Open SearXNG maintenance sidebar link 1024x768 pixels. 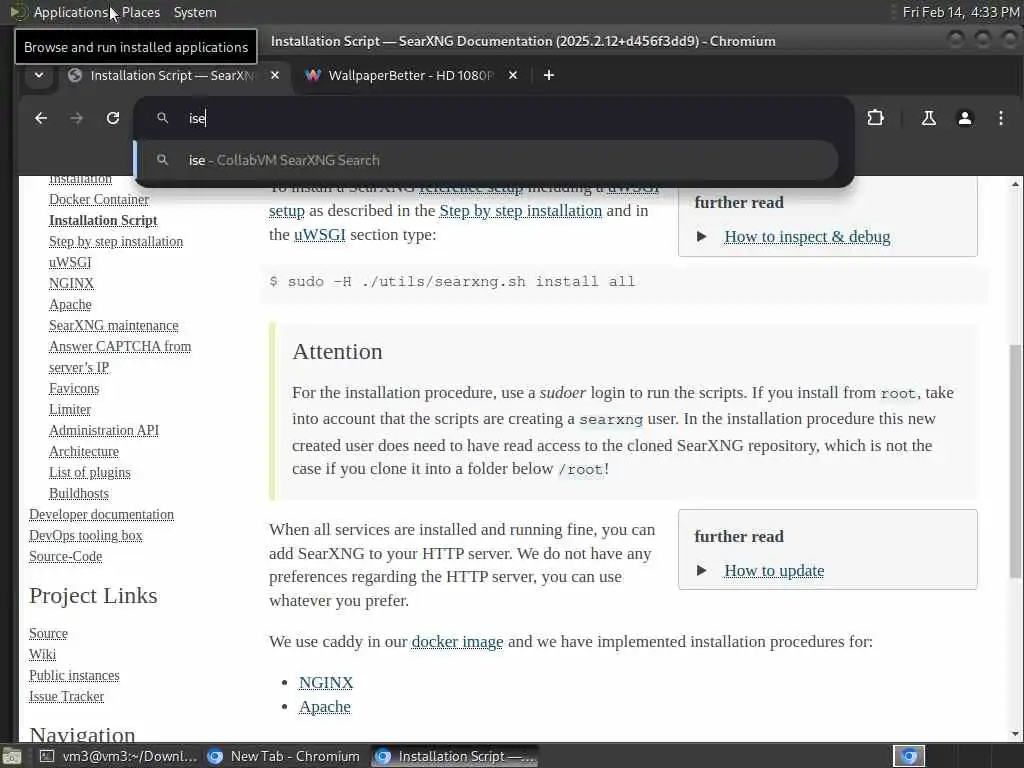pos(114,325)
